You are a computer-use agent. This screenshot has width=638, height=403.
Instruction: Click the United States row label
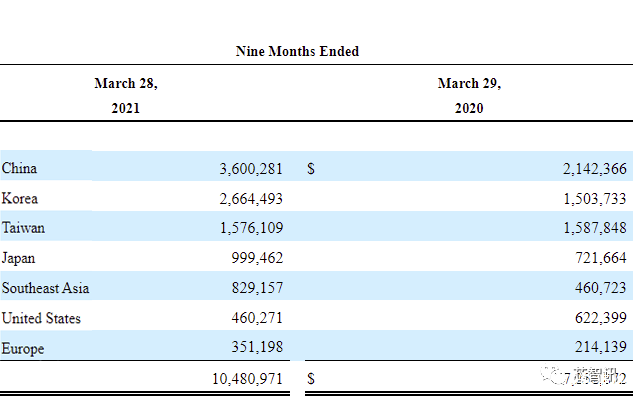tap(41, 319)
